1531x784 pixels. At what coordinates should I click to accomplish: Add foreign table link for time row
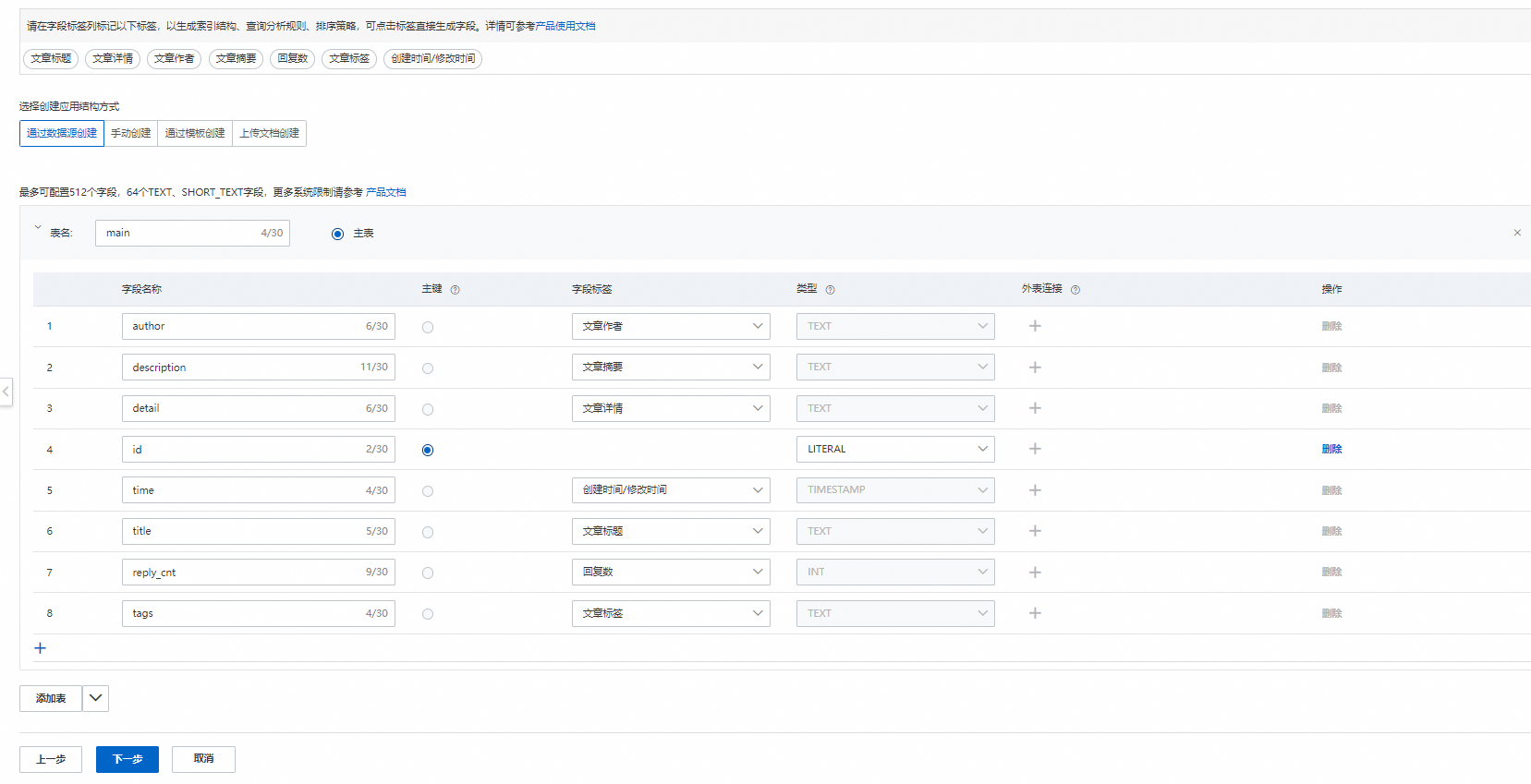coord(1035,490)
